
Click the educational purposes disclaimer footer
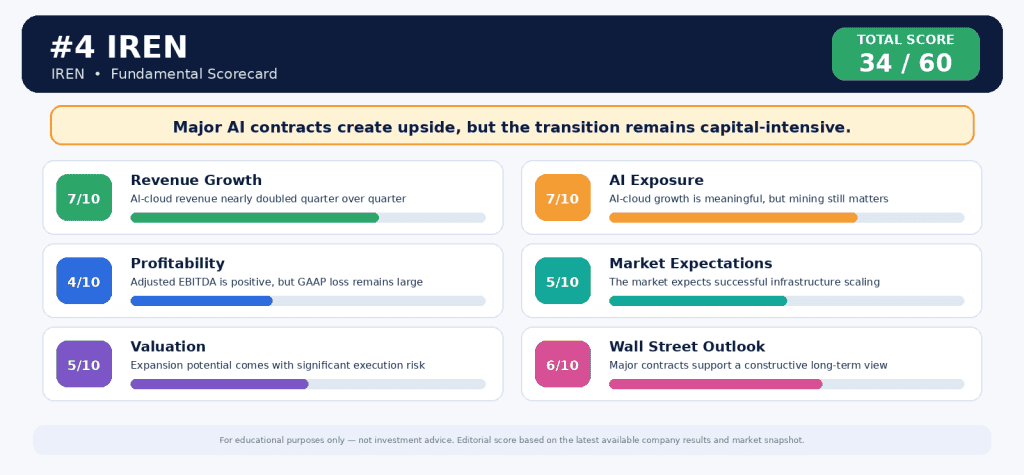512,440
